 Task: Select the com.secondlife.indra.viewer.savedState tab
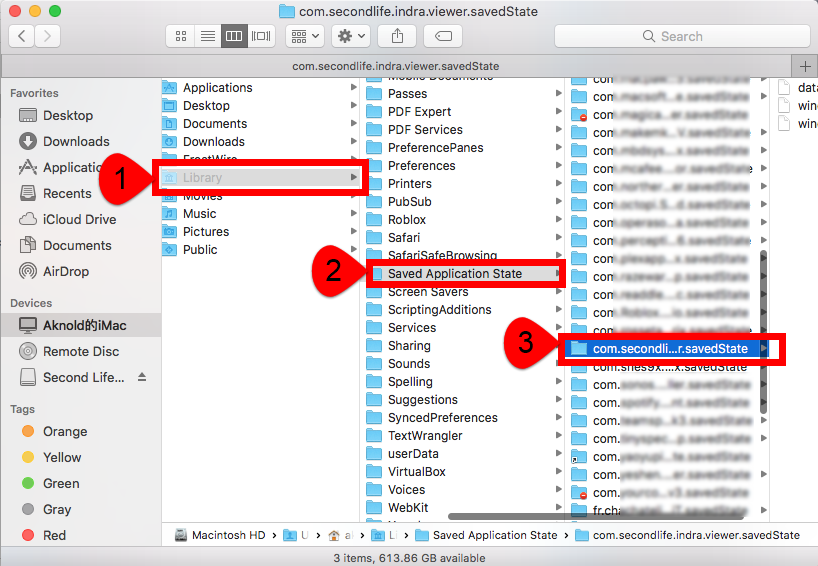395,66
